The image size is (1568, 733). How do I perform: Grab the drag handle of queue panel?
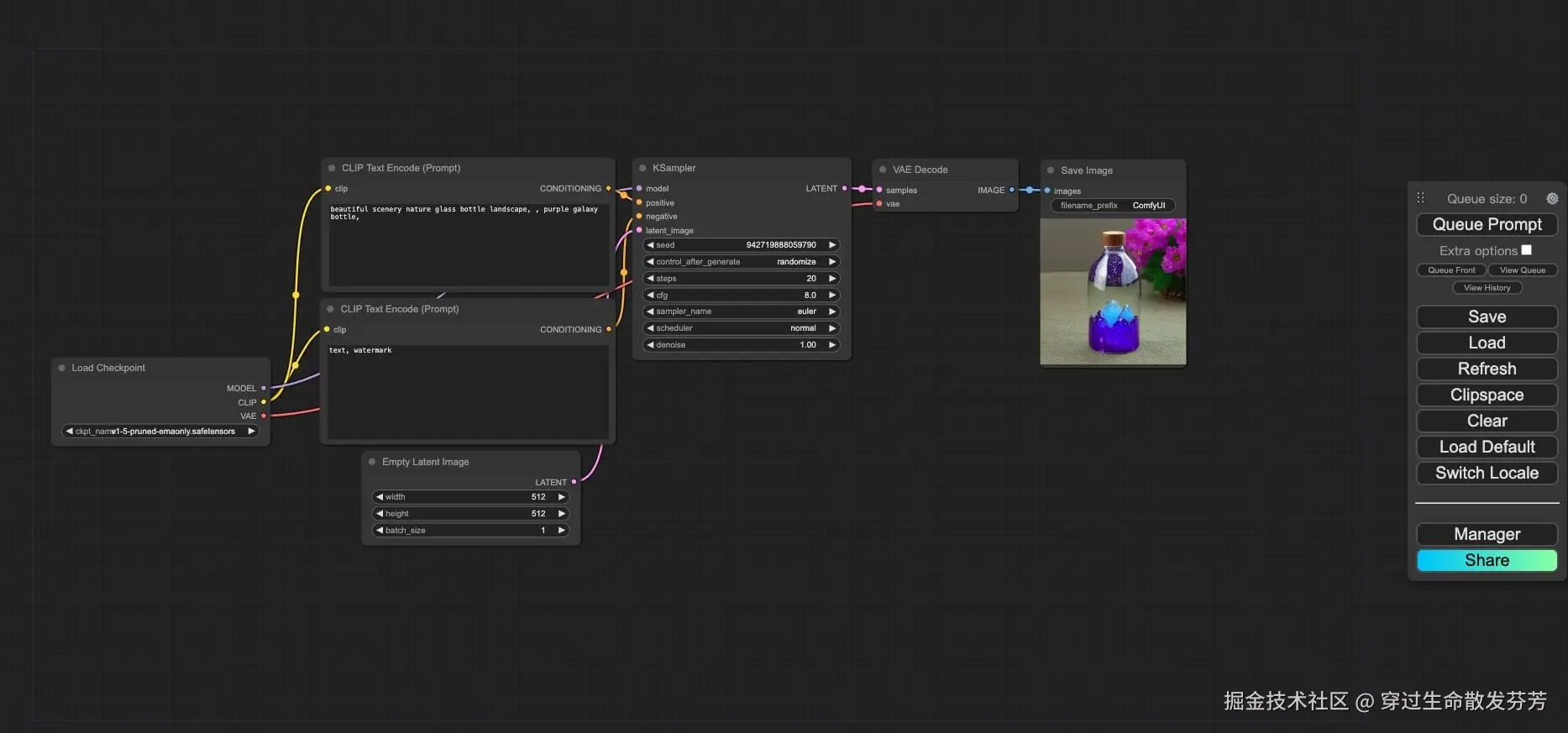tap(1421, 198)
